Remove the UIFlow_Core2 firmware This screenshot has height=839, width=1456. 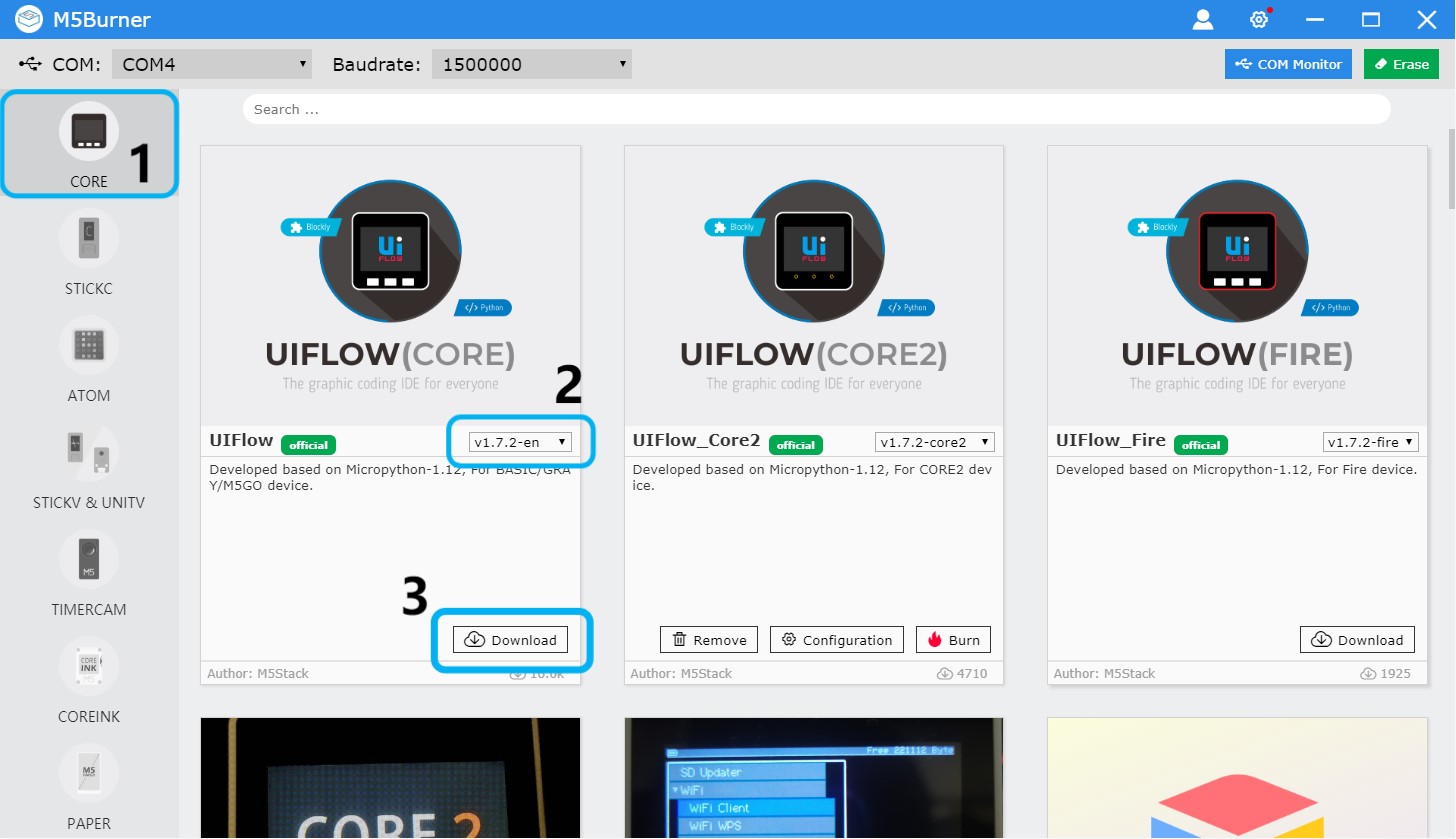tap(709, 640)
